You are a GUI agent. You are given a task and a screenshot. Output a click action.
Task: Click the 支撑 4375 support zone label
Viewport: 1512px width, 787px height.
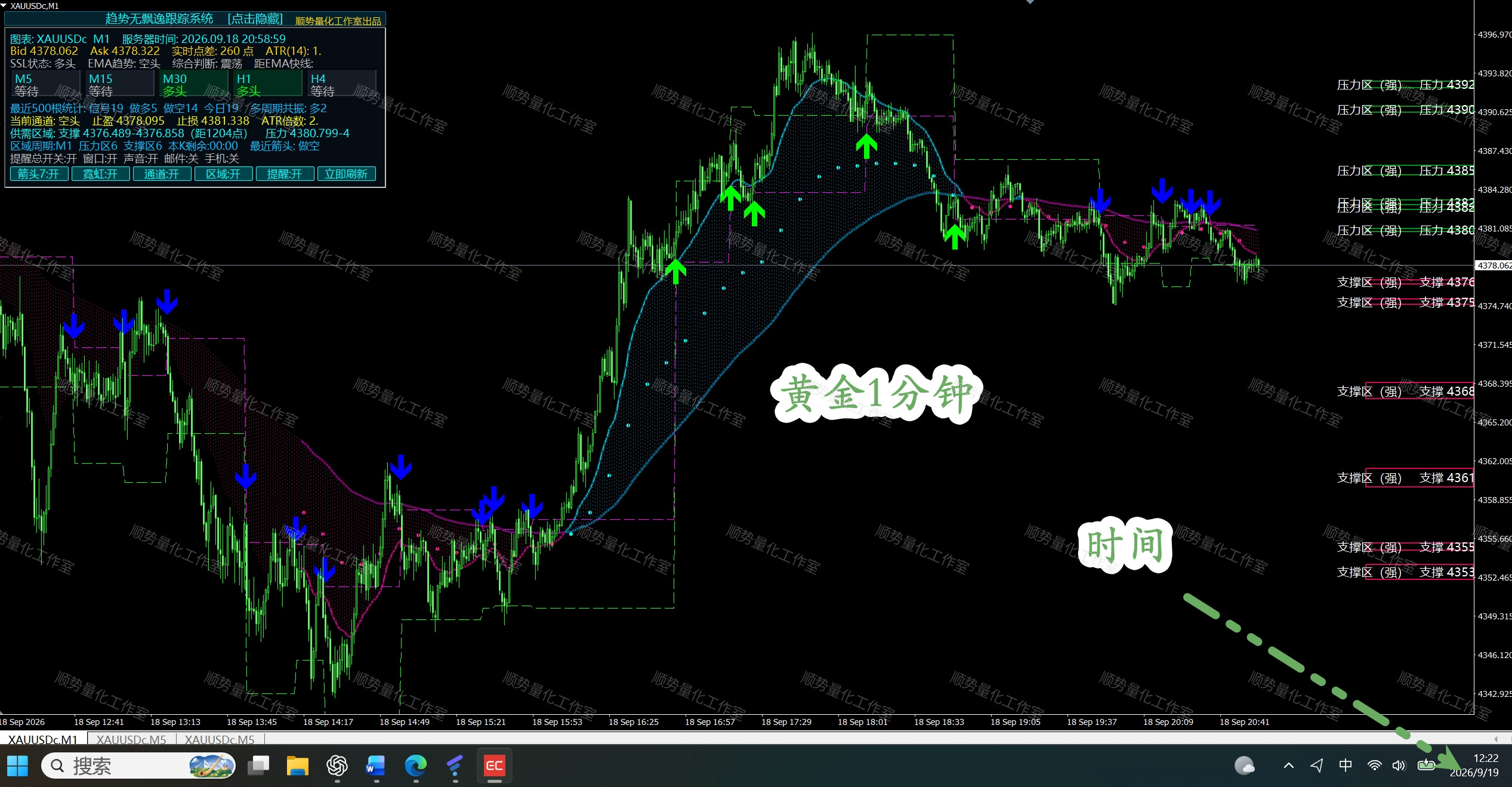(1446, 303)
